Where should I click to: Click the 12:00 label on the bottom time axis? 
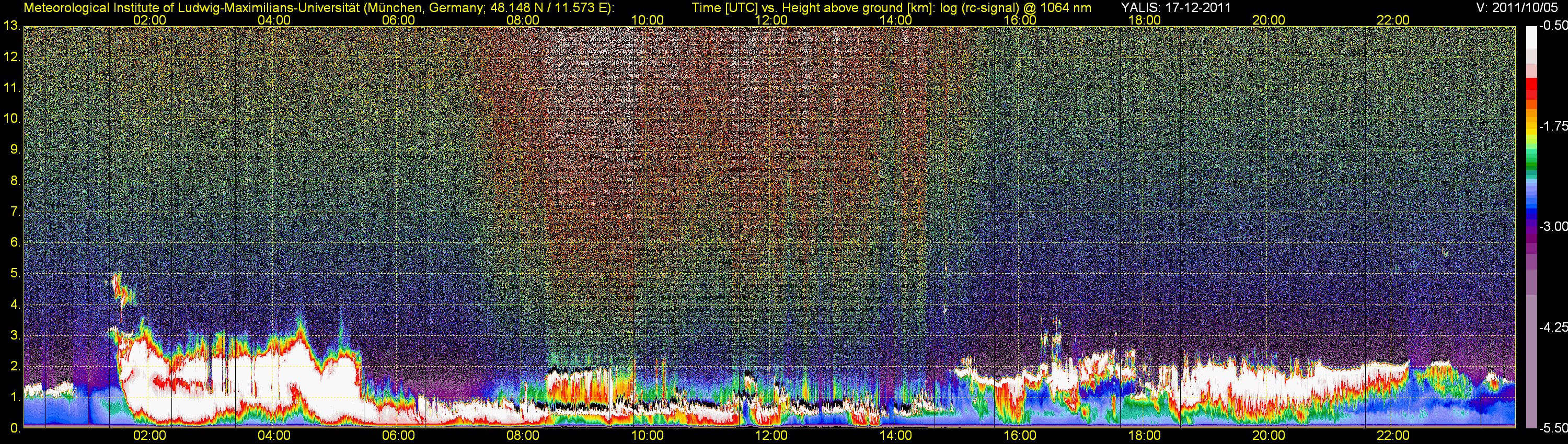coord(771,436)
